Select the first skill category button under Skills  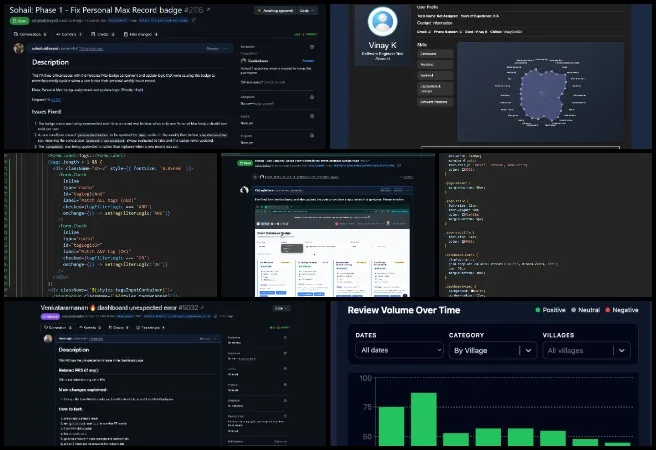tap(435, 54)
